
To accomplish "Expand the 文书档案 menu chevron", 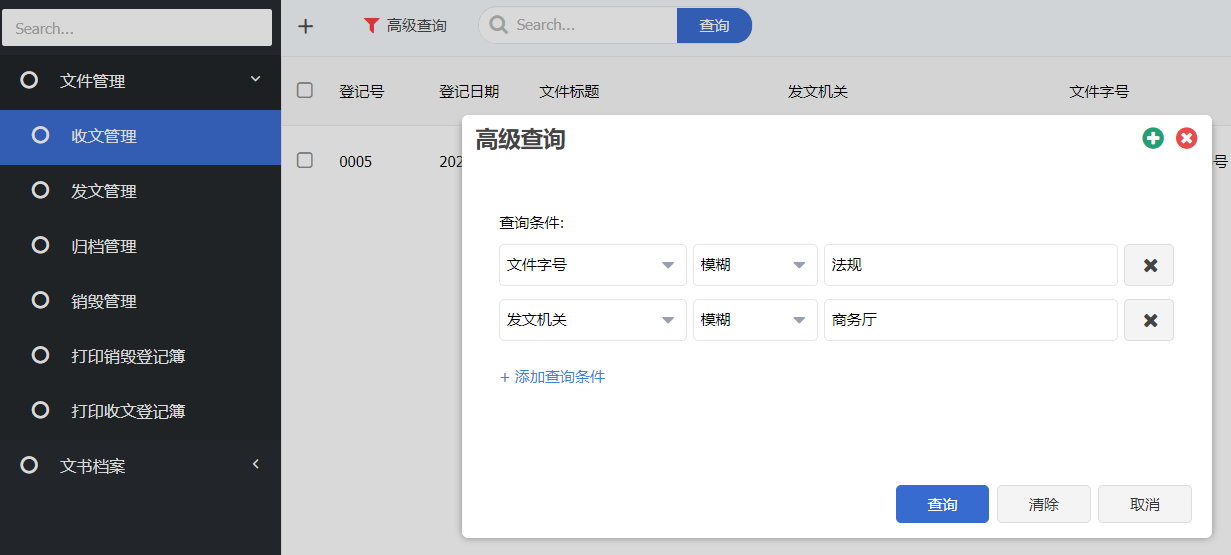I will tap(255, 464).
